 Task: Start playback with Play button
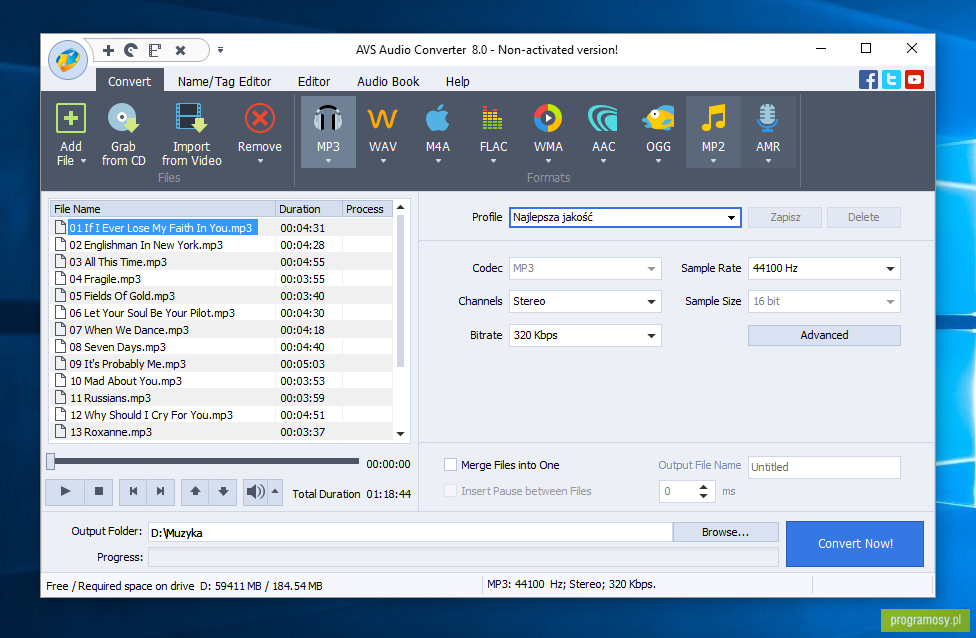click(65, 492)
